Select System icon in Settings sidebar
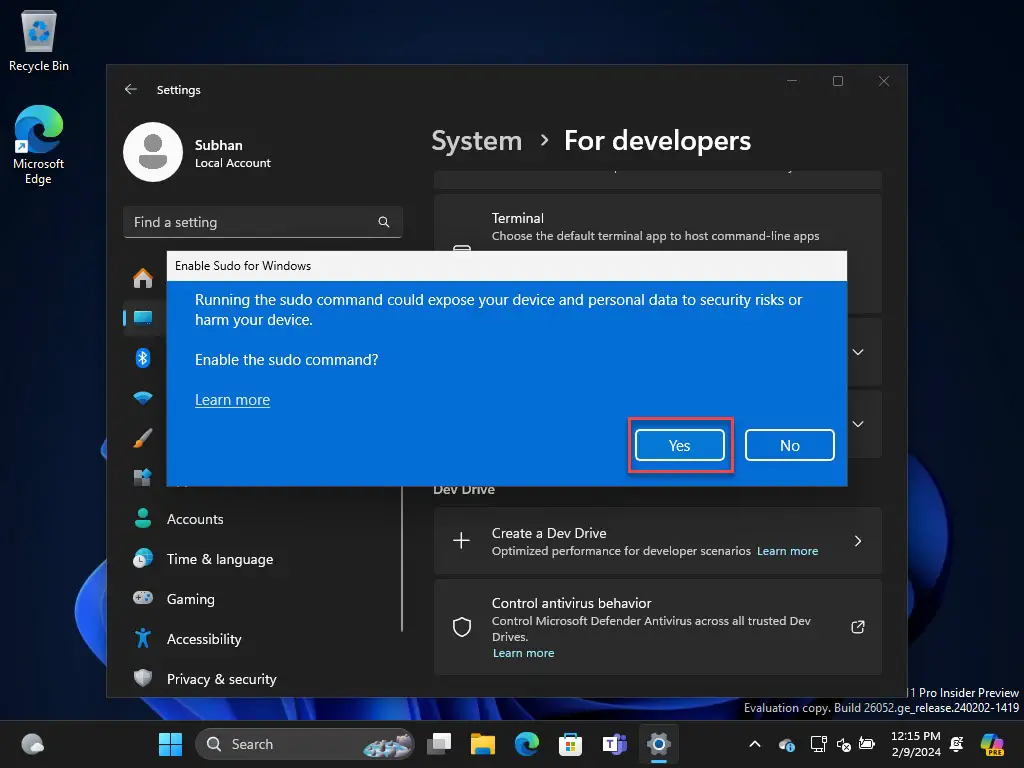Viewport: 1024px width, 768px height. click(x=142, y=318)
